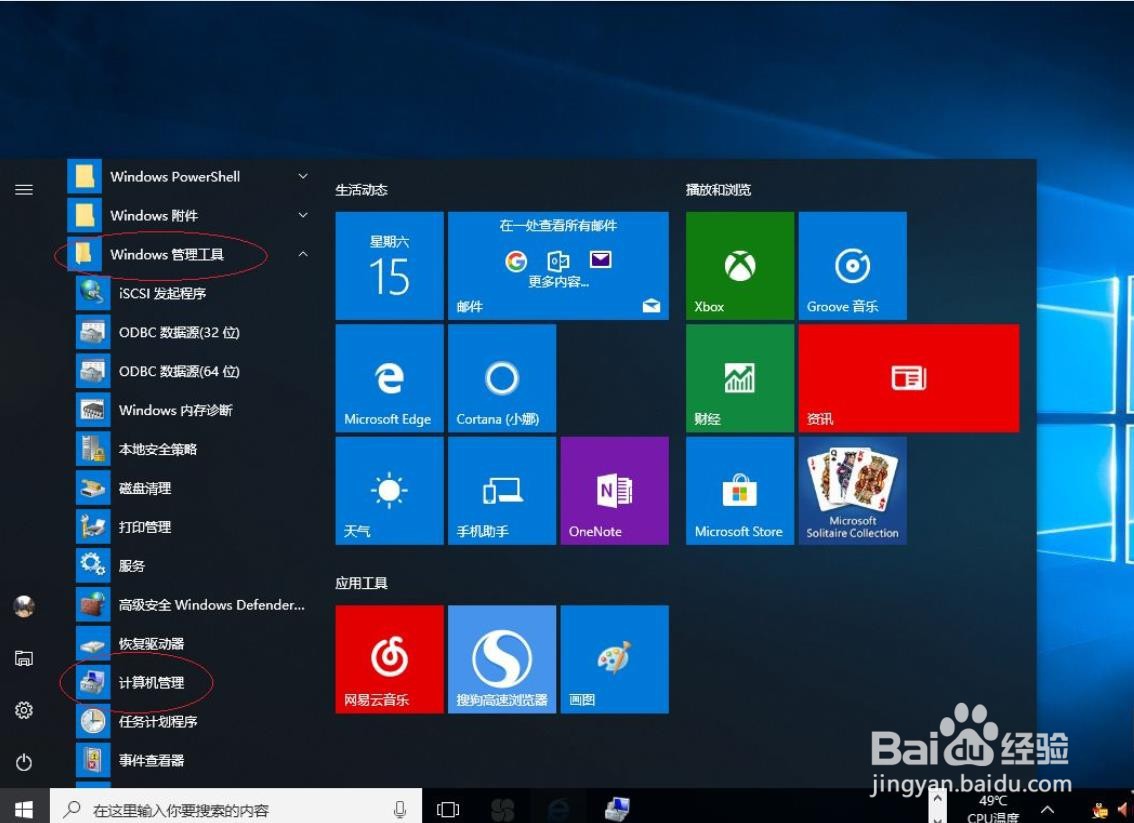Expand the Windows 附件 group
The image size is (1134, 823).
302,215
